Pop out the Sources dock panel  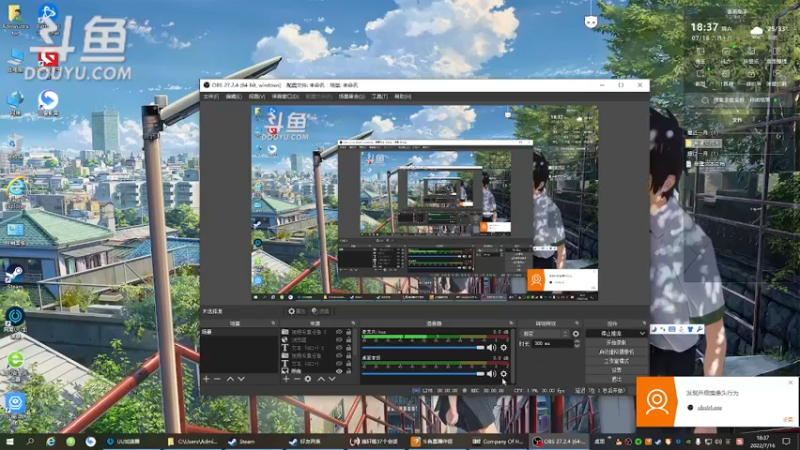pyautogui.click(x=353, y=323)
